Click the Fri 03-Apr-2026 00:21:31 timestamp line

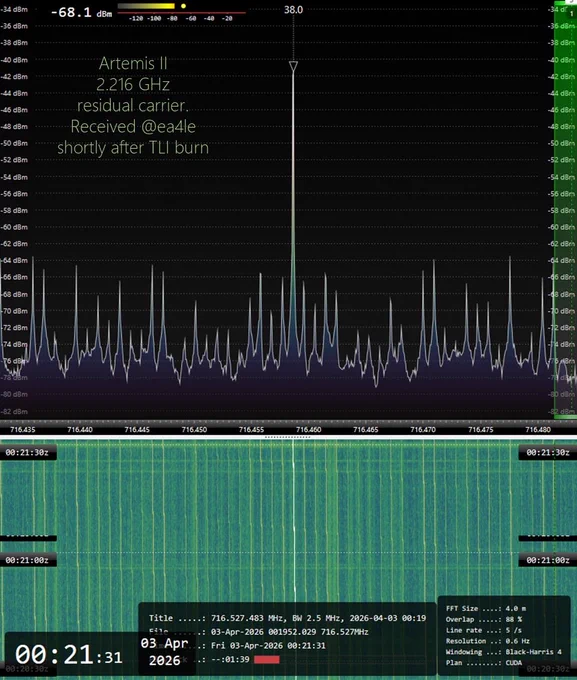[268, 646]
